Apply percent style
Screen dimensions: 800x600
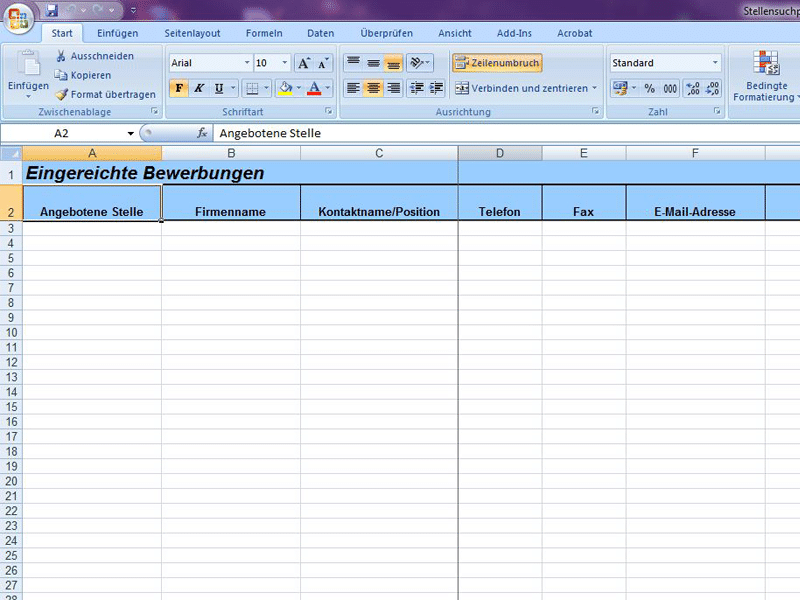click(x=649, y=88)
